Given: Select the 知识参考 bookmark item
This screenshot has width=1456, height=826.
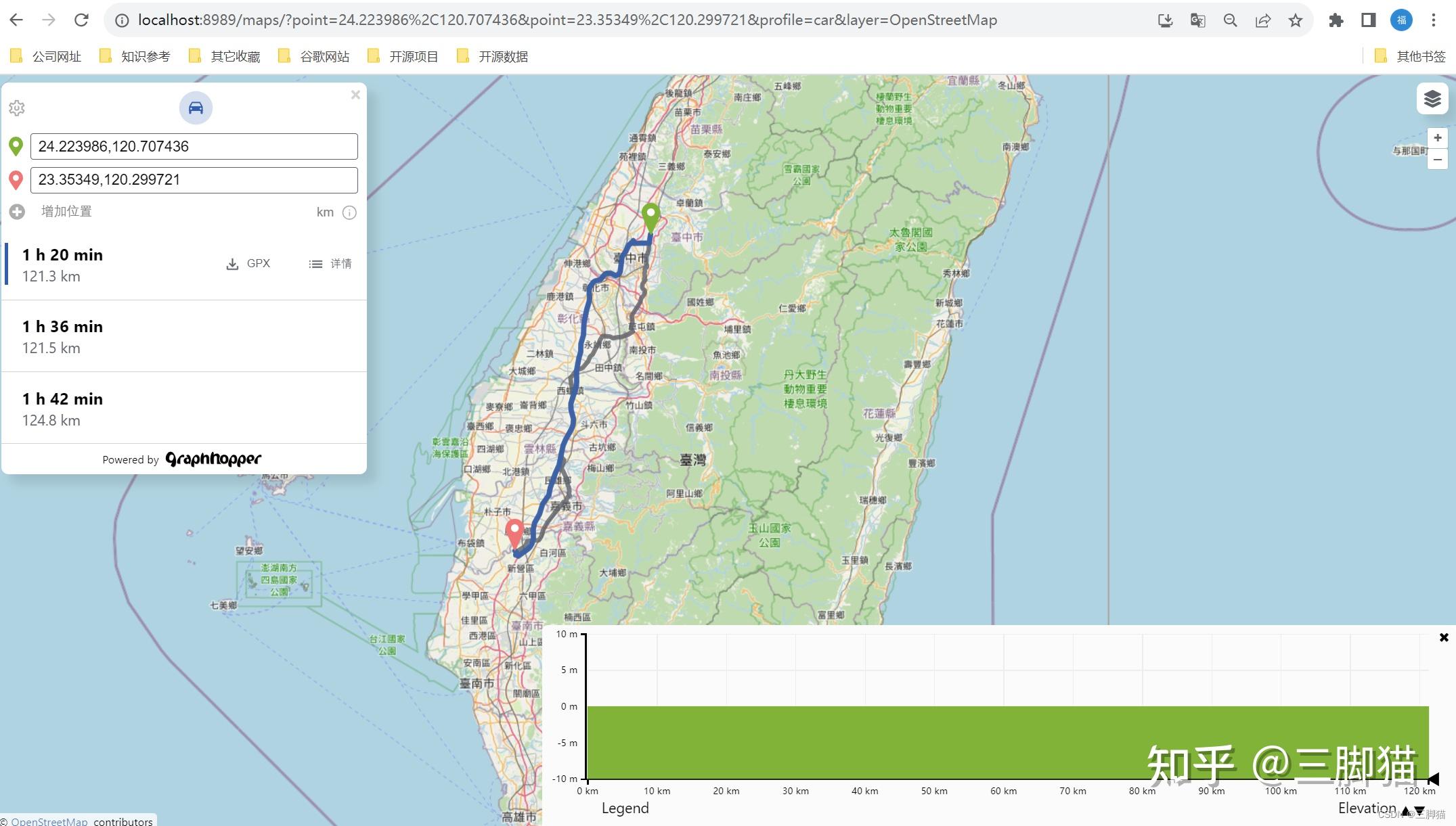Looking at the screenshot, I should click(x=146, y=56).
